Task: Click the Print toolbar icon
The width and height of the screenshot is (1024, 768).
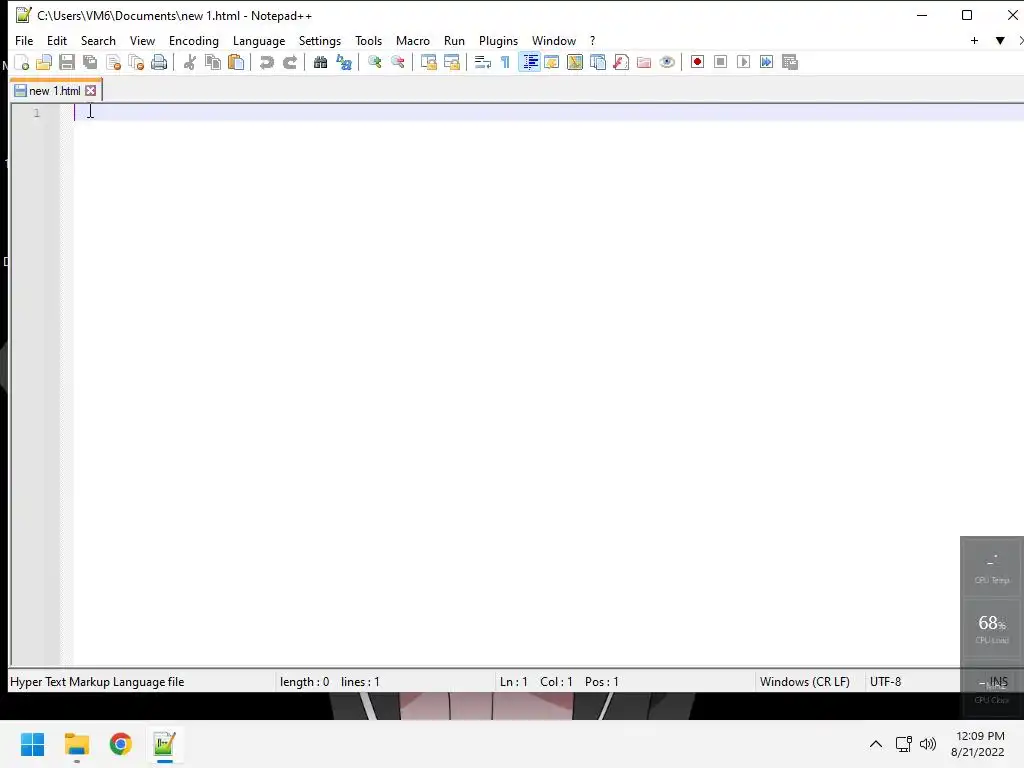Action: tap(159, 62)
